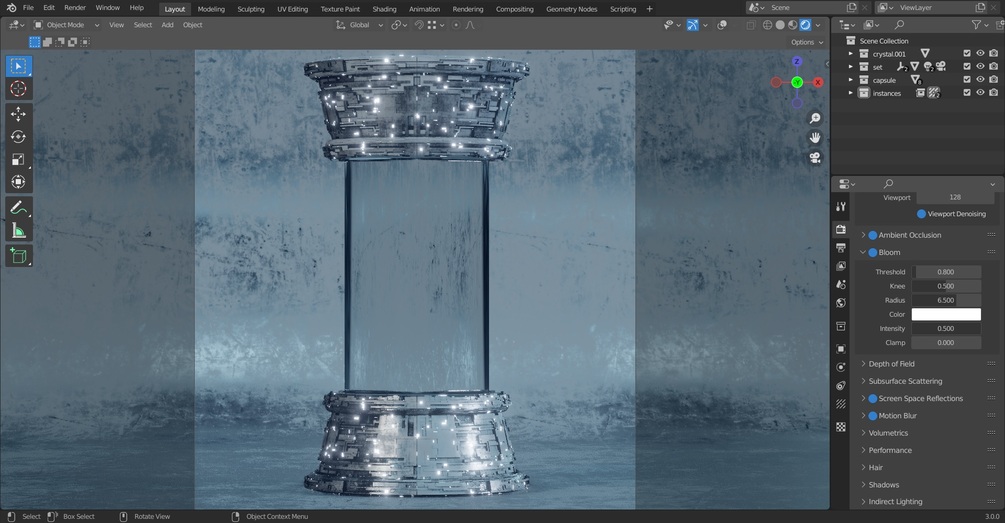Hide the capsule collection in viewport
This screenshot has width=1005, height=523.
[x=980, y=79]
